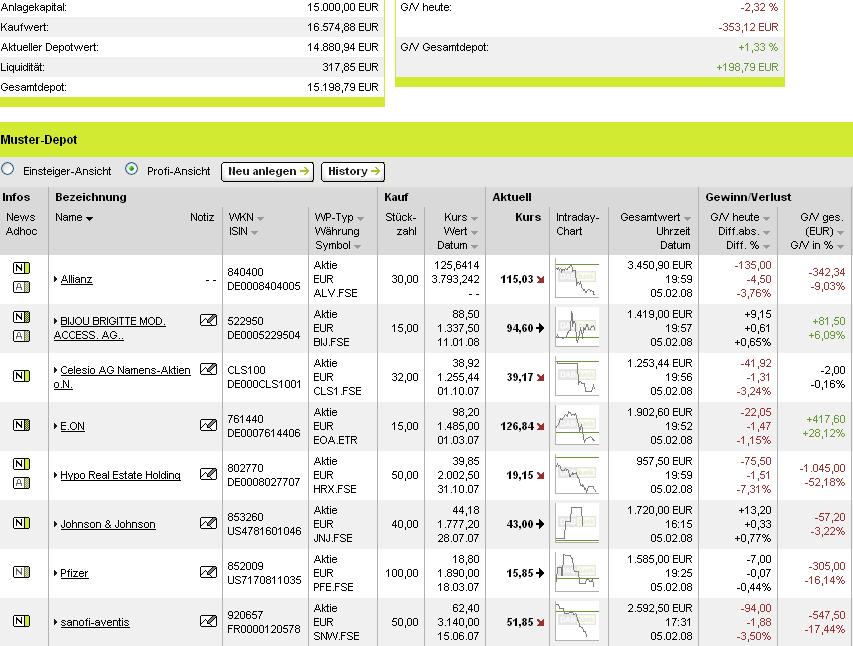Expand the Johnson & Johnson row arrow
Viewport: 853px width, 646px height.
[55, 524]
